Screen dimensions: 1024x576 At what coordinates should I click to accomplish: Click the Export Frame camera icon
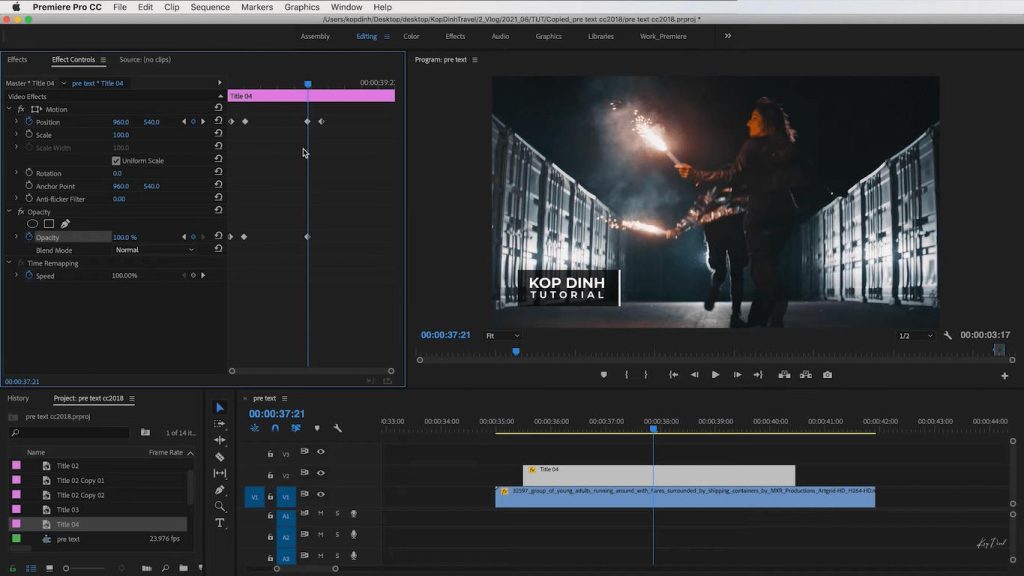[x=827, y=375]
